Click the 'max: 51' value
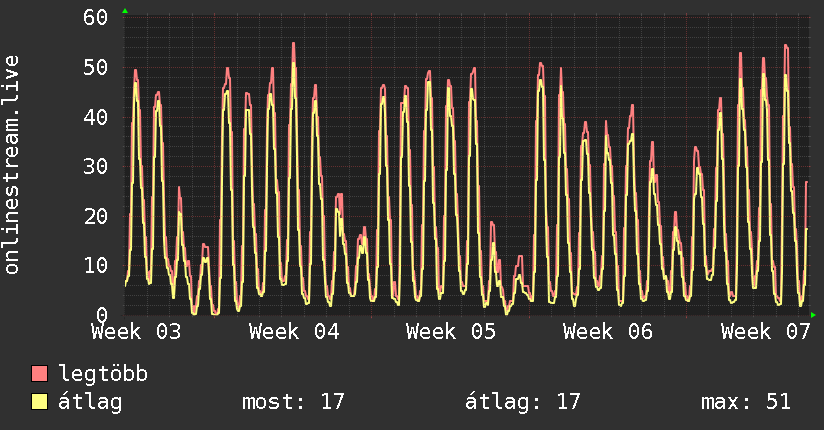 pos(746,402)
